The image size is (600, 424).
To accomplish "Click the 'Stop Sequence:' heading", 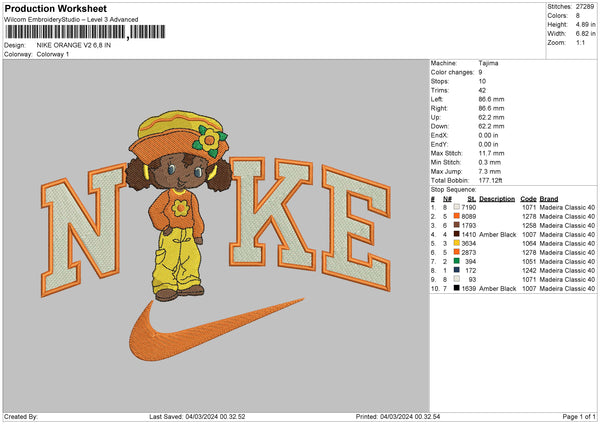I will [x=453, y=190].
